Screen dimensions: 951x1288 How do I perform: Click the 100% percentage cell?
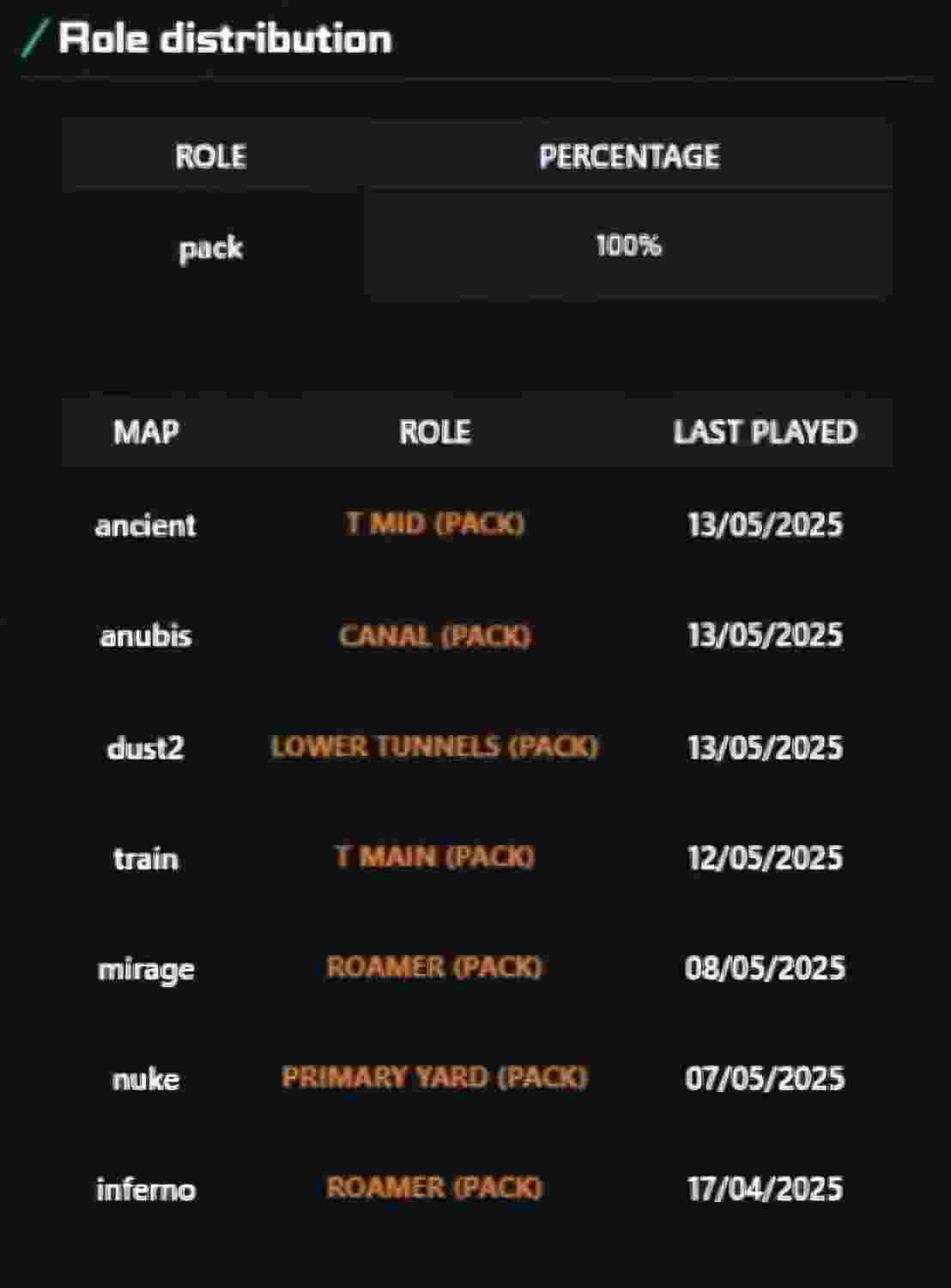click(629, 246)
